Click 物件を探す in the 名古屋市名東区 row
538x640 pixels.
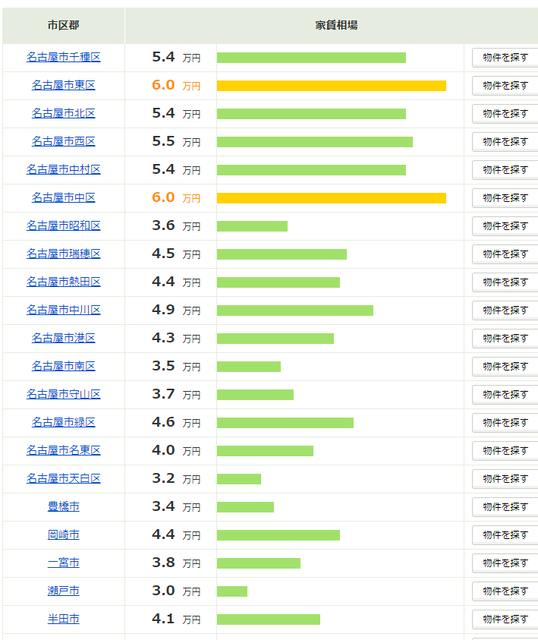505,451
